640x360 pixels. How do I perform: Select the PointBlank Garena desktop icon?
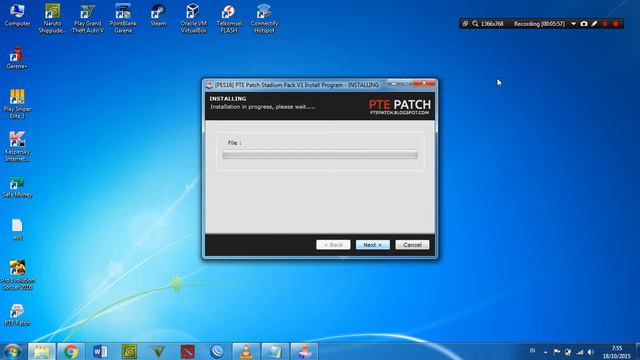click(123, 18)
